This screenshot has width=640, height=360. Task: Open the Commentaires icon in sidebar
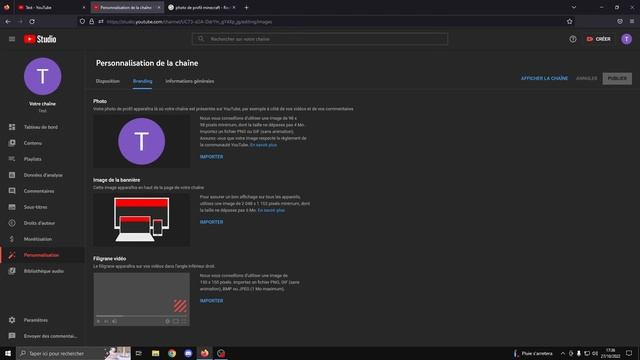[12, 191]
